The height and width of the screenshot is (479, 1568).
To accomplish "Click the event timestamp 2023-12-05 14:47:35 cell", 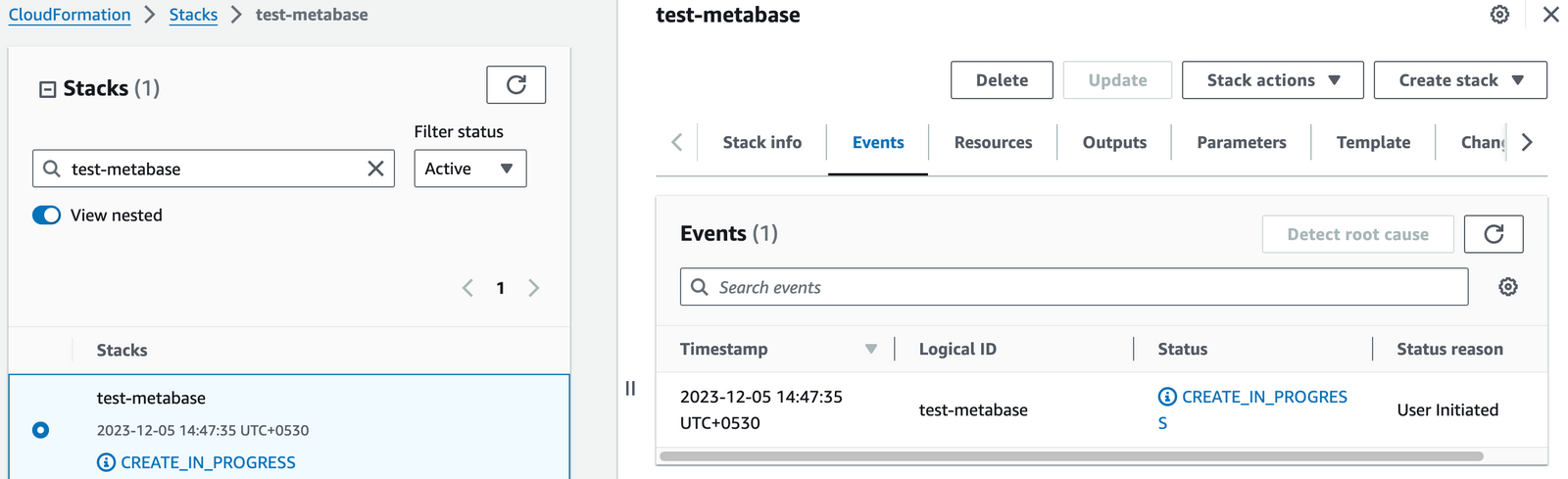I will [x=761, y=409].
